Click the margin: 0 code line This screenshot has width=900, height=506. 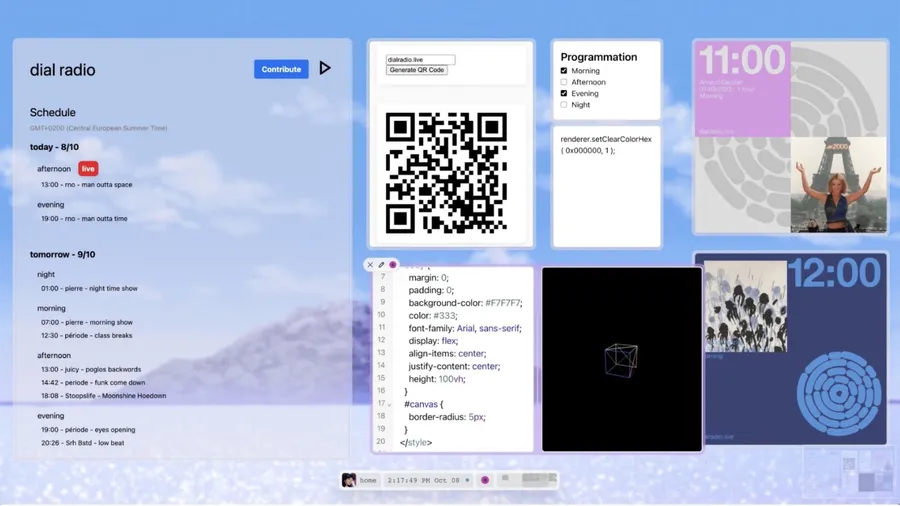[x=429, y=278]
